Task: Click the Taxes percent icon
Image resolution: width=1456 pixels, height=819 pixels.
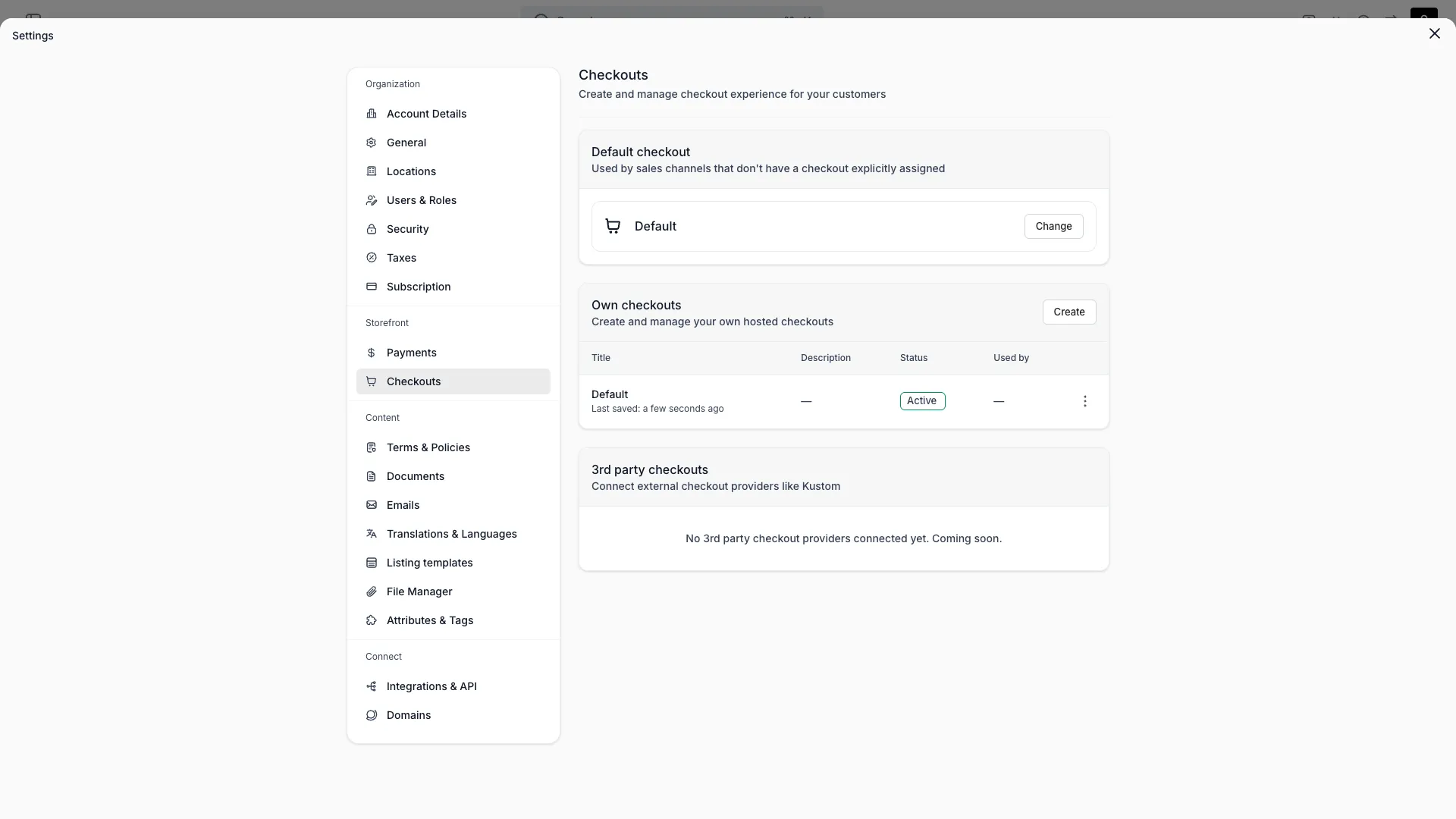Action: pos(372,258)
